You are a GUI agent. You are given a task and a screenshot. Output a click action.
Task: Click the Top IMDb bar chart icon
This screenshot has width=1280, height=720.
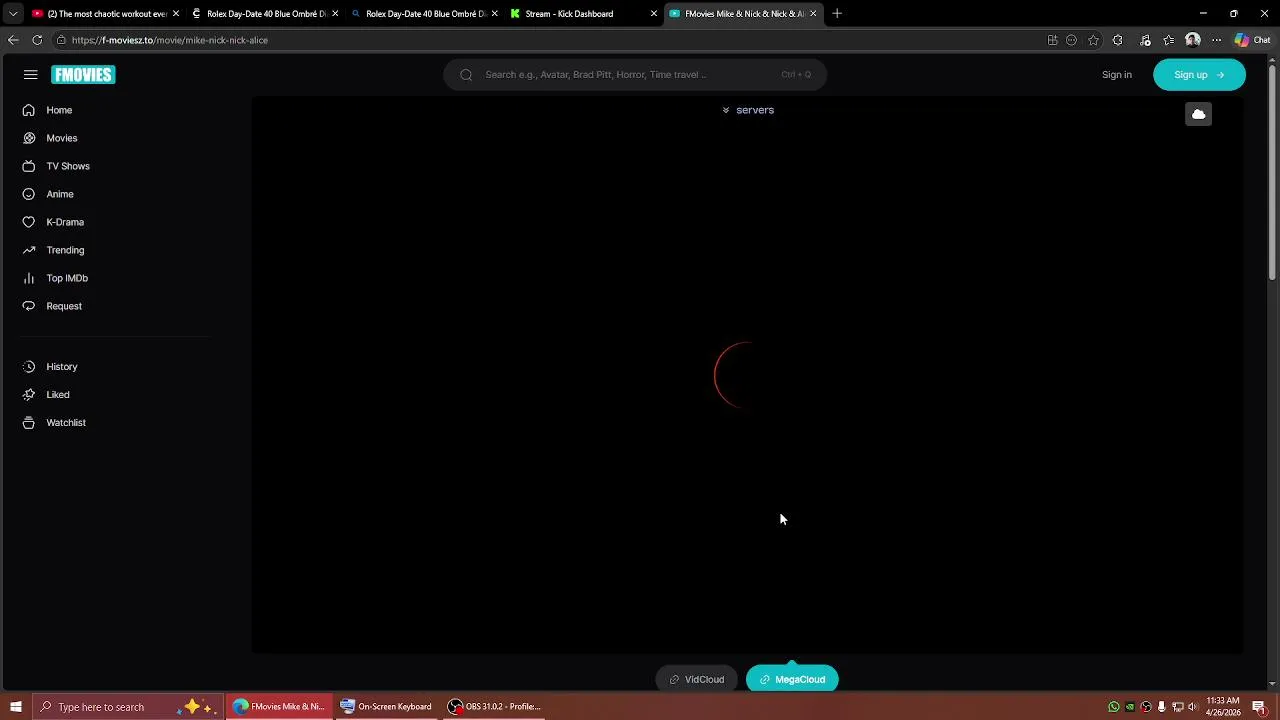click(29, 278)
